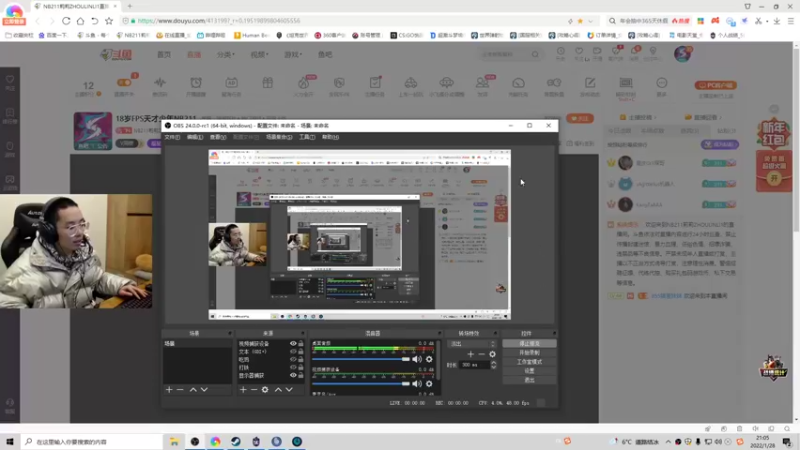This screenshot has height=450, width=800.
Task: Expand 分类 dropdown in Douyu navigation
Action: pos(226,55)
